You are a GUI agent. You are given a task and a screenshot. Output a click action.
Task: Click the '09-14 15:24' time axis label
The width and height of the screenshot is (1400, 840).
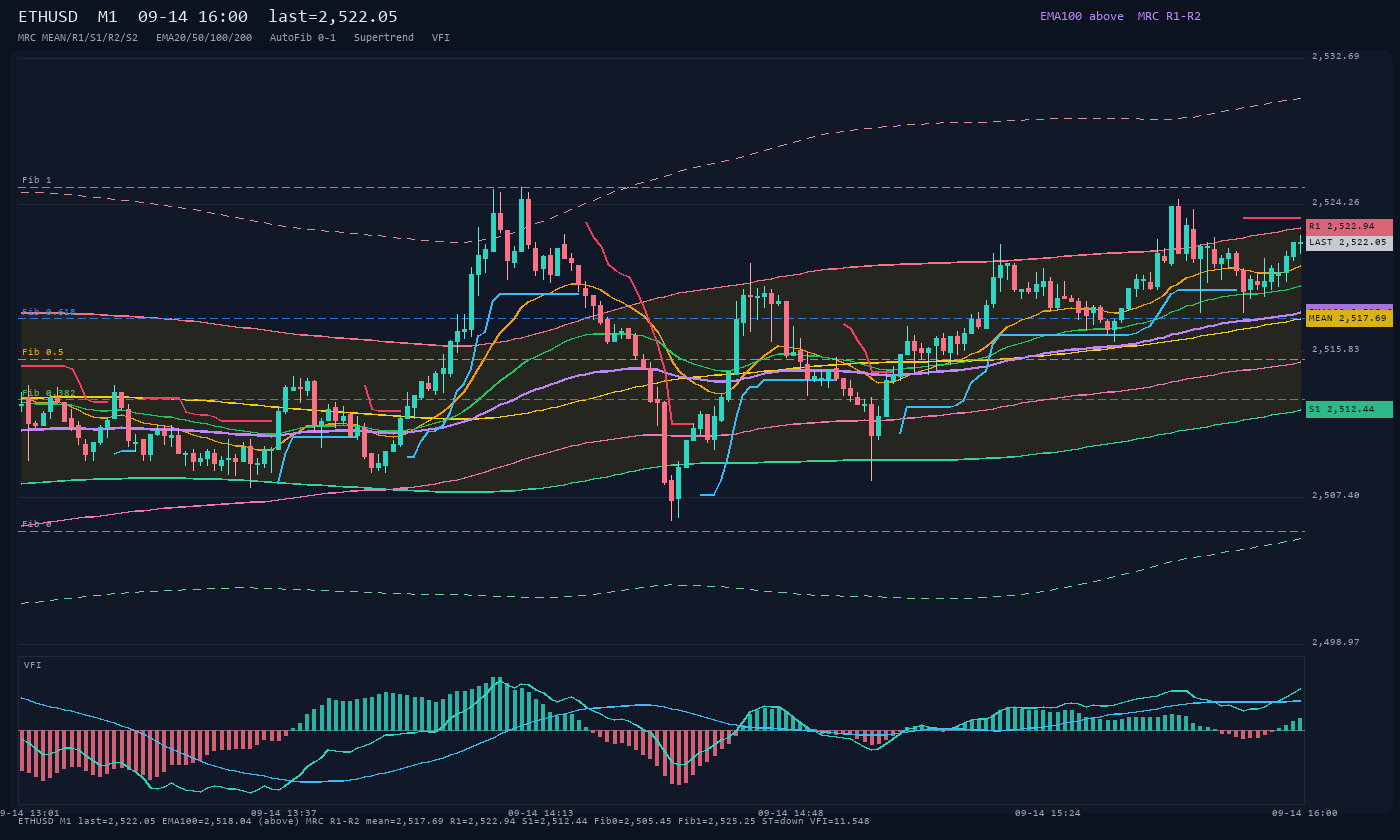tap(1048, 813)
